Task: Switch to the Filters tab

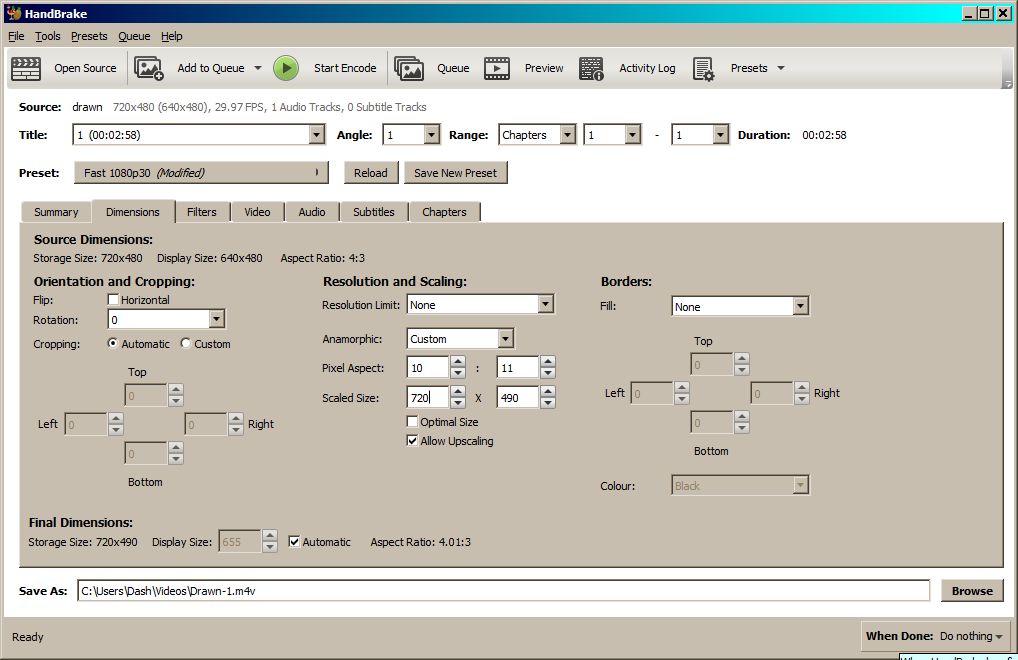Action: [x=201, y=212]
